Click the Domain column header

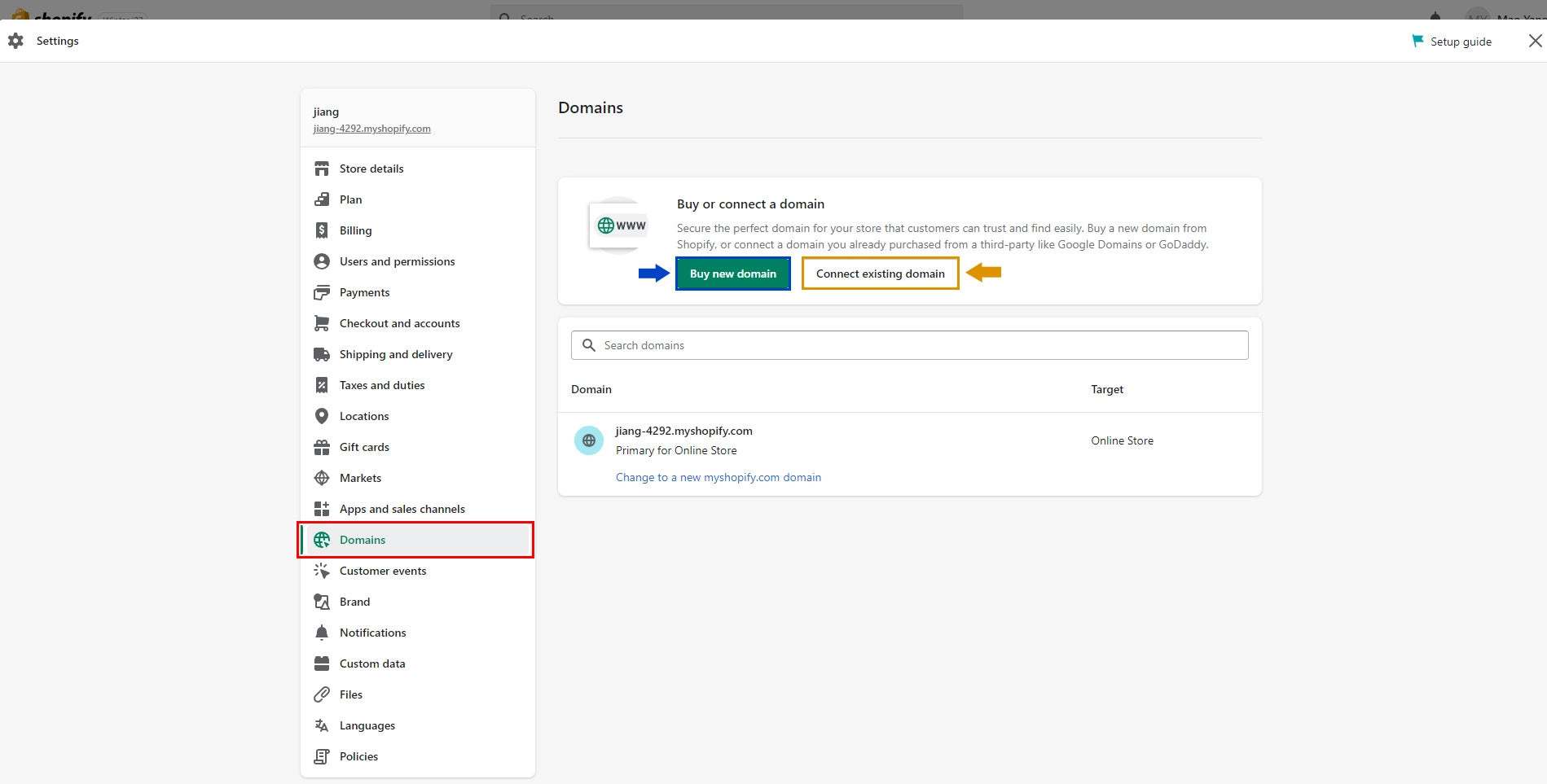[591, 389]
